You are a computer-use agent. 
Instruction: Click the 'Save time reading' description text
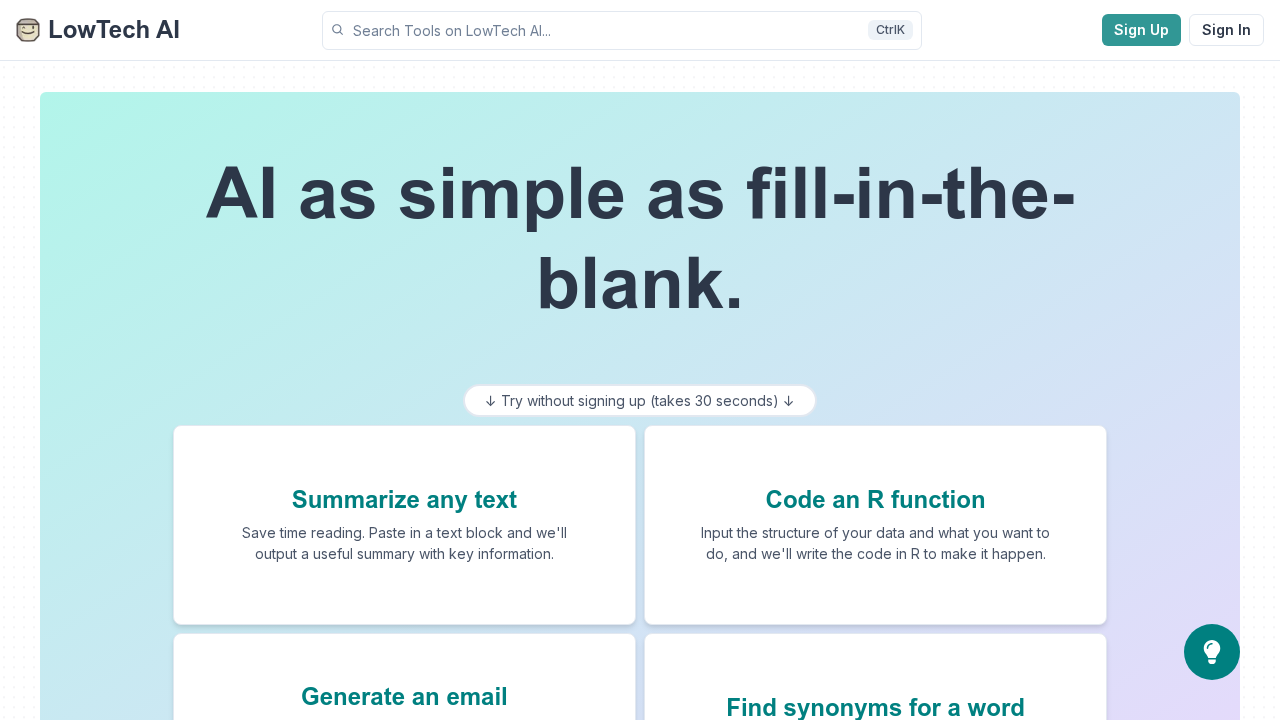(x=404, y=543)
